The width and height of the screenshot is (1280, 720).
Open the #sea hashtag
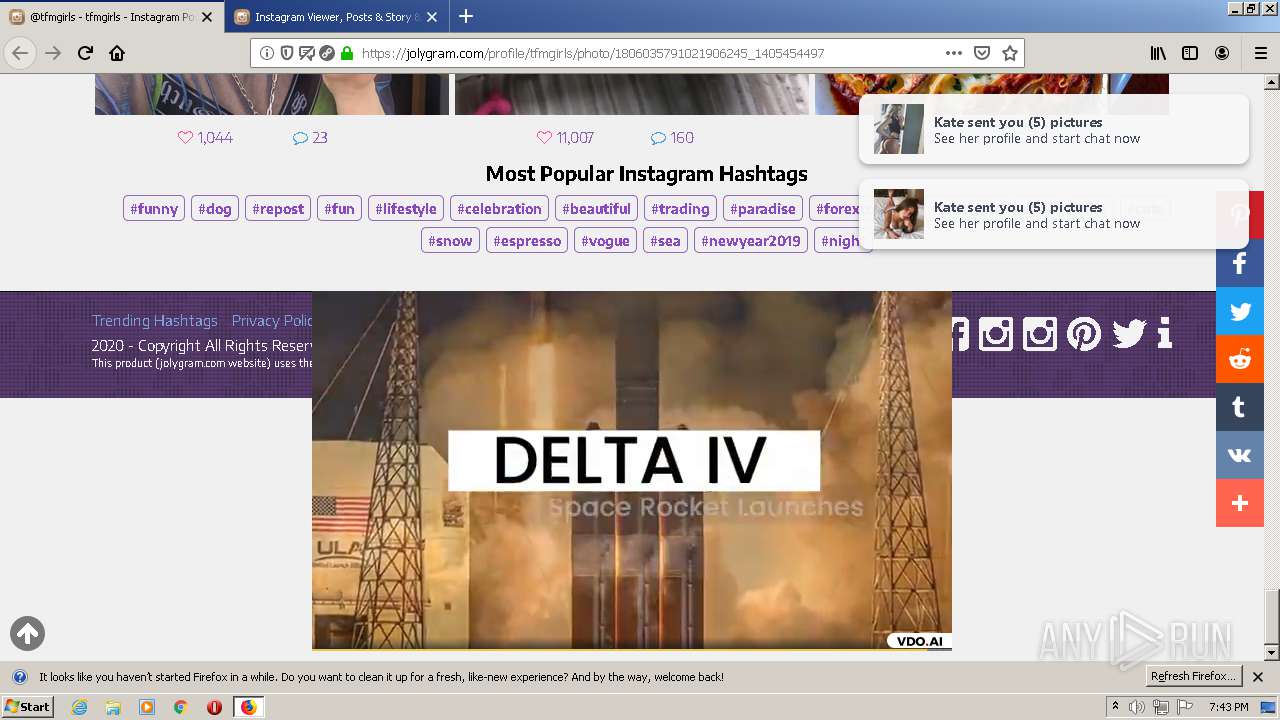[x=665, y=240]
